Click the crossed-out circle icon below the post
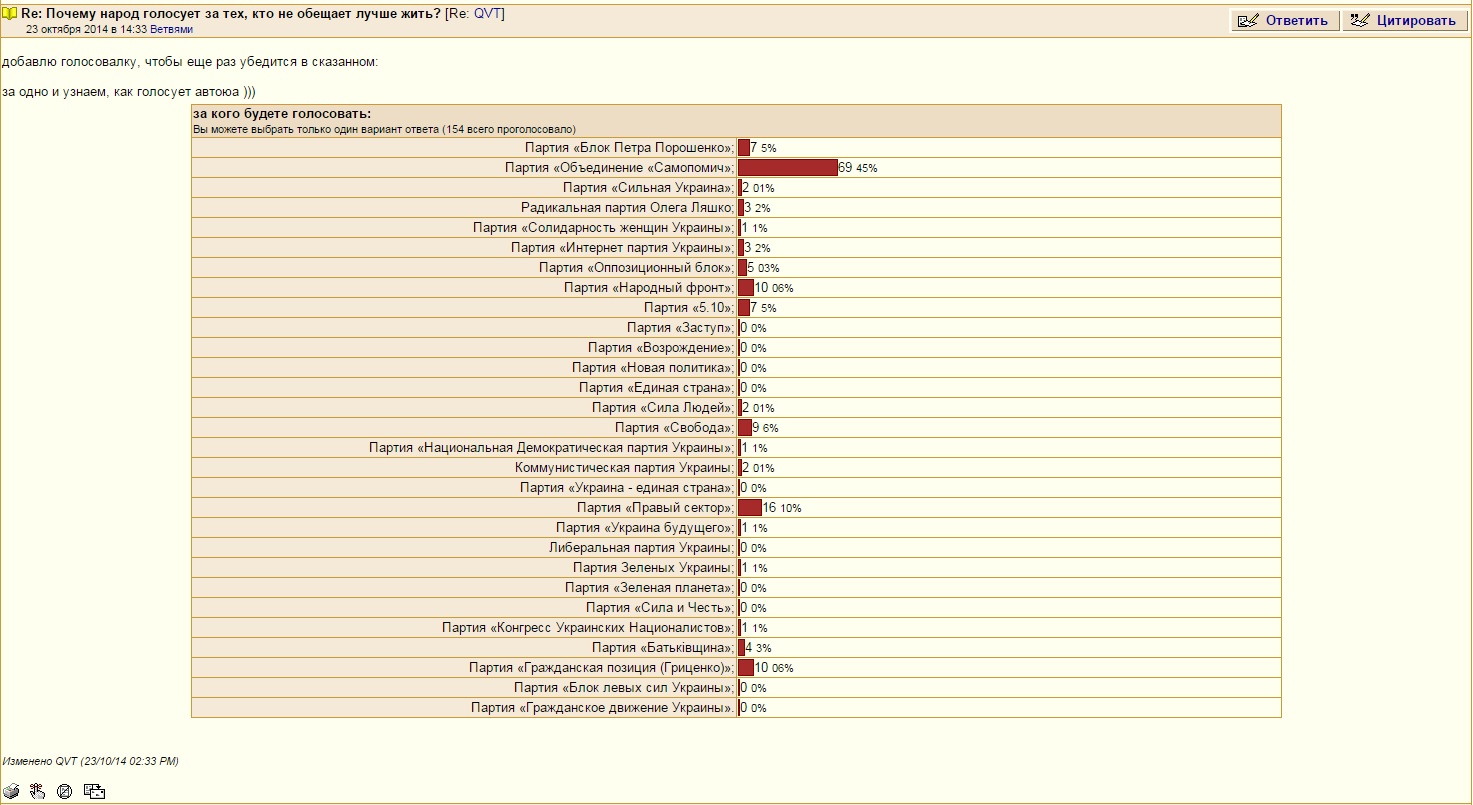 65,792
